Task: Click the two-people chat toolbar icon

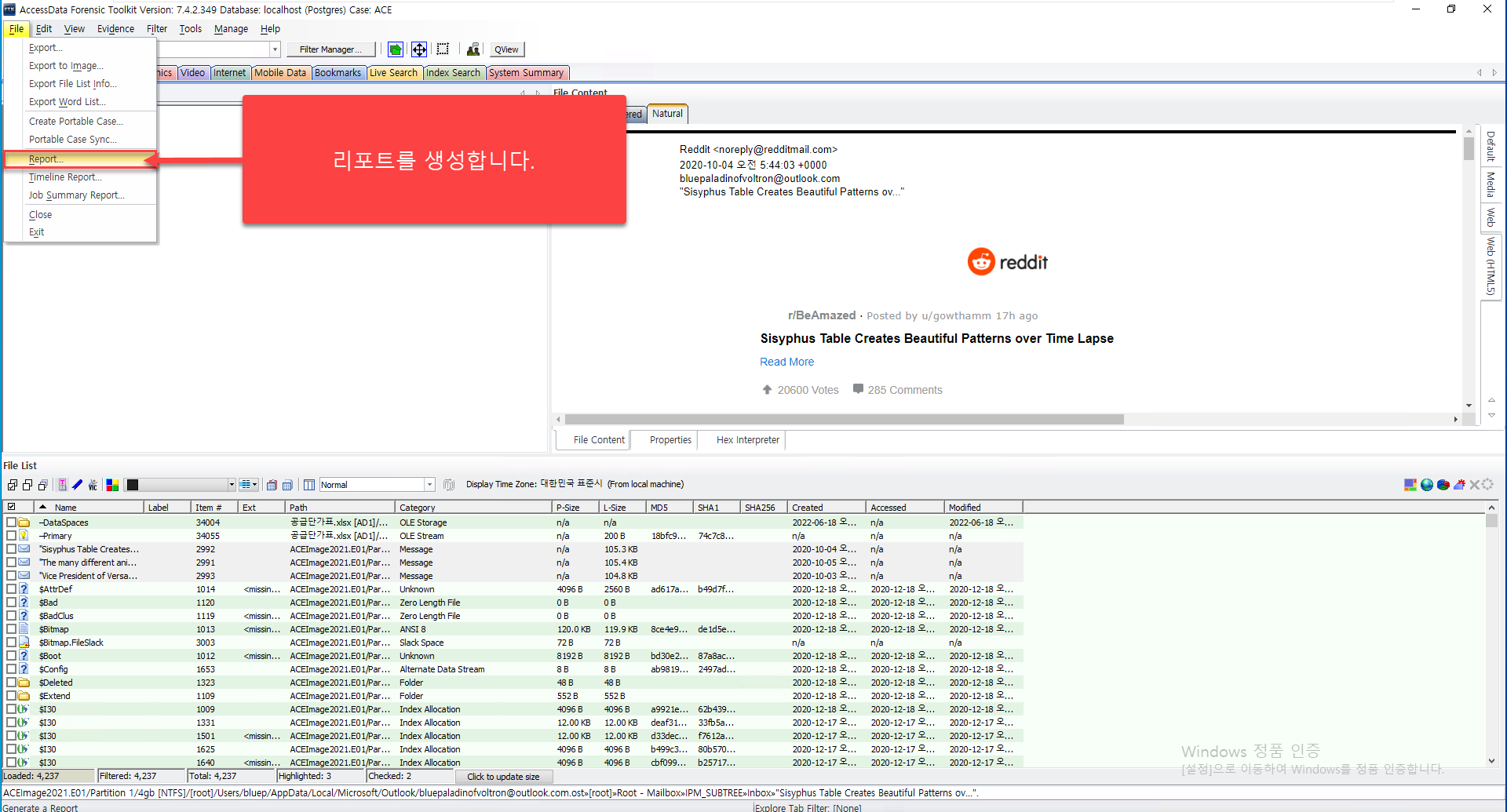Action: tap(473, 49)
